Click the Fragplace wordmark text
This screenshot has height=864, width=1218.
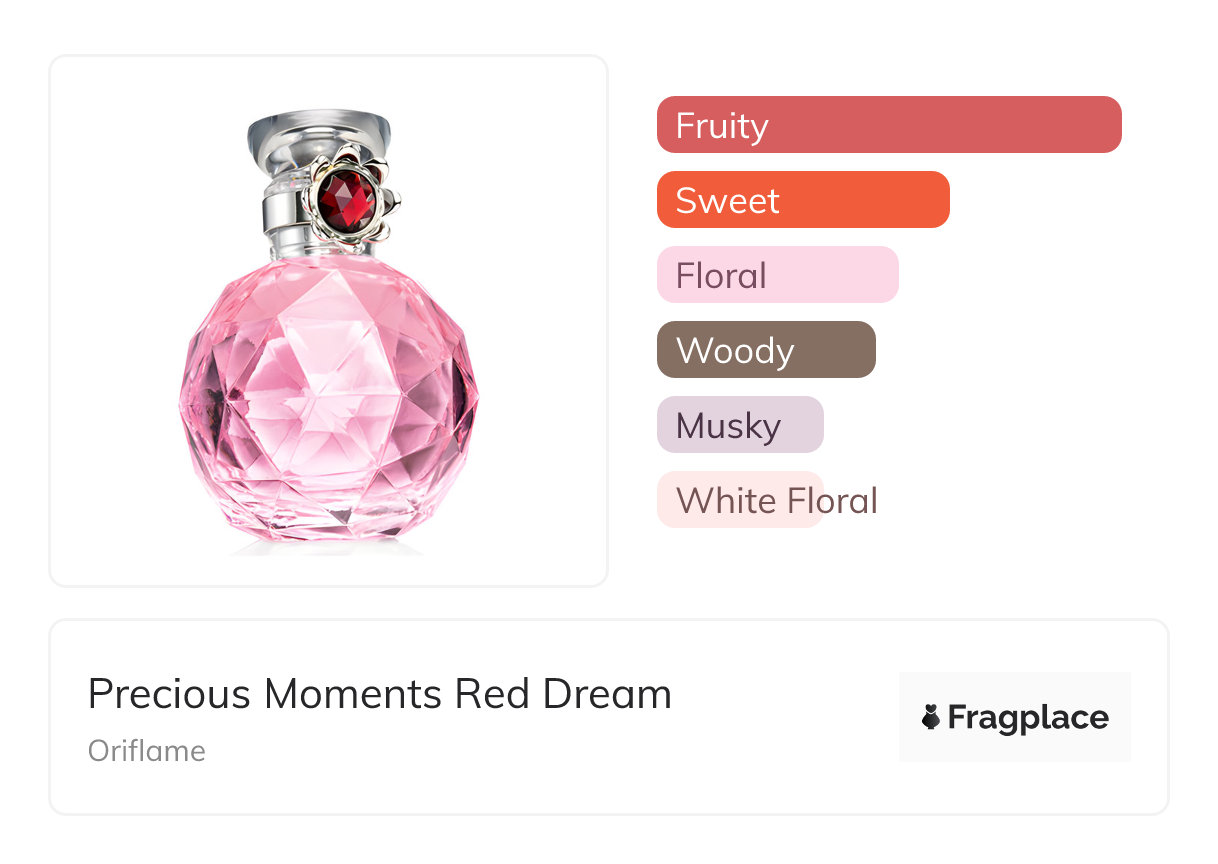(x=1028, y=718)
